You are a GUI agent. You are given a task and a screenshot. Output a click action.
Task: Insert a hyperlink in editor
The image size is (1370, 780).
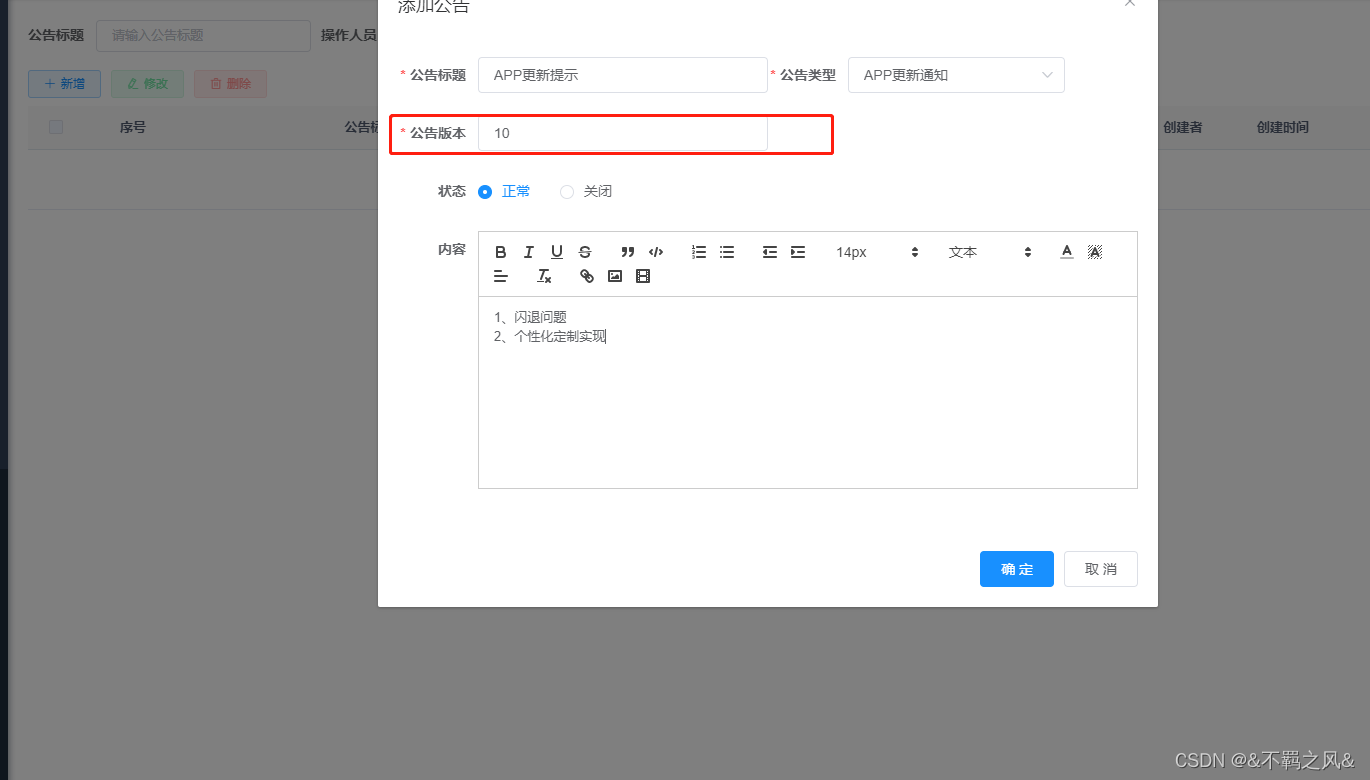coord(587,276)
